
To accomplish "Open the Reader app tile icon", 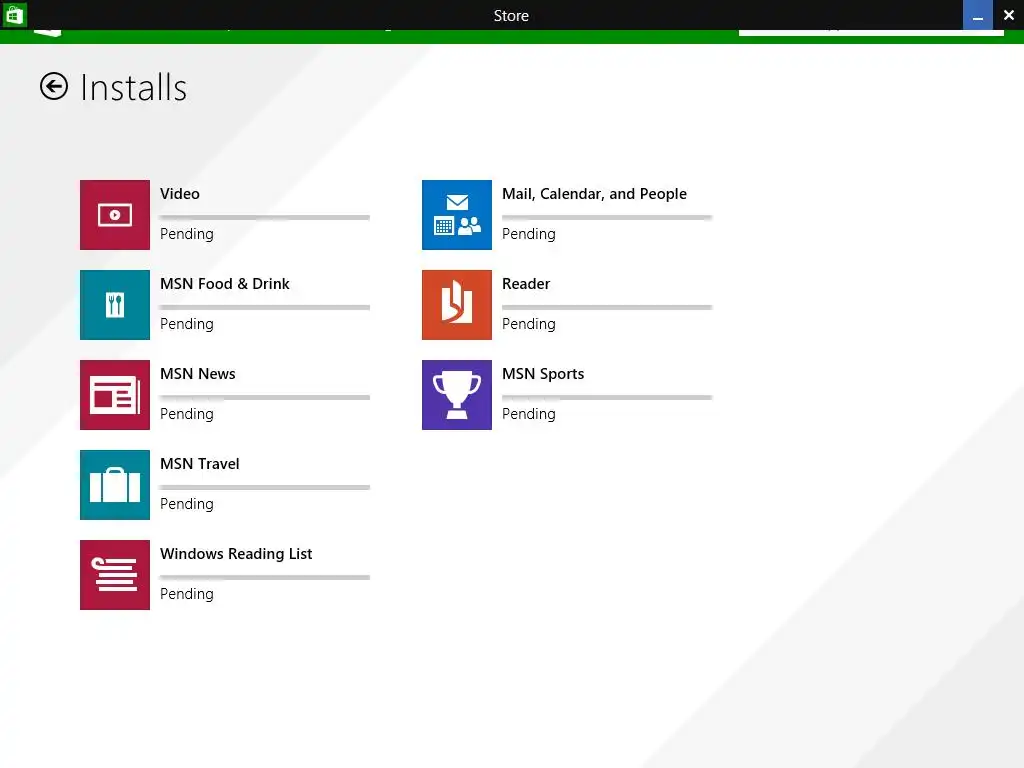I will (x=456, y=305).
